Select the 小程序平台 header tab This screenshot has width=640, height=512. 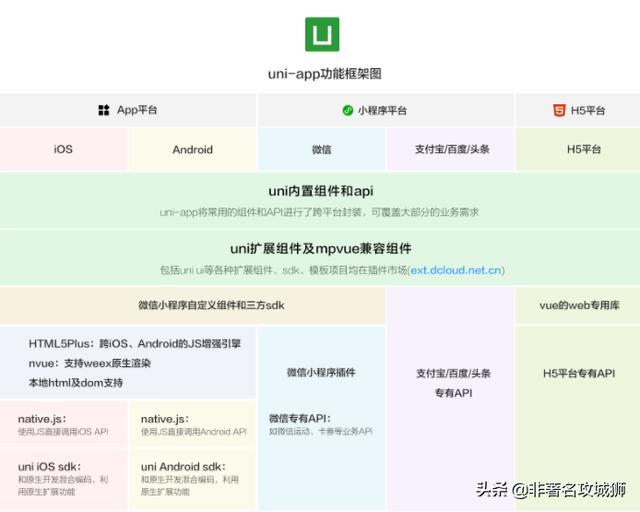[x=385, y=110]
